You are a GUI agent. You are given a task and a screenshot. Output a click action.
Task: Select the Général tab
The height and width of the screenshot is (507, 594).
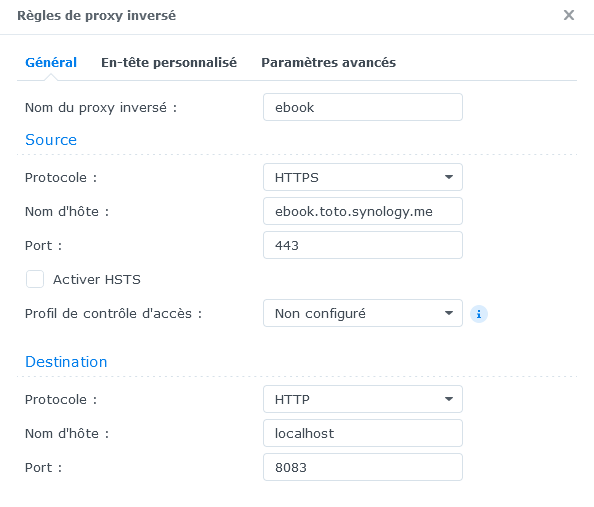51,63
